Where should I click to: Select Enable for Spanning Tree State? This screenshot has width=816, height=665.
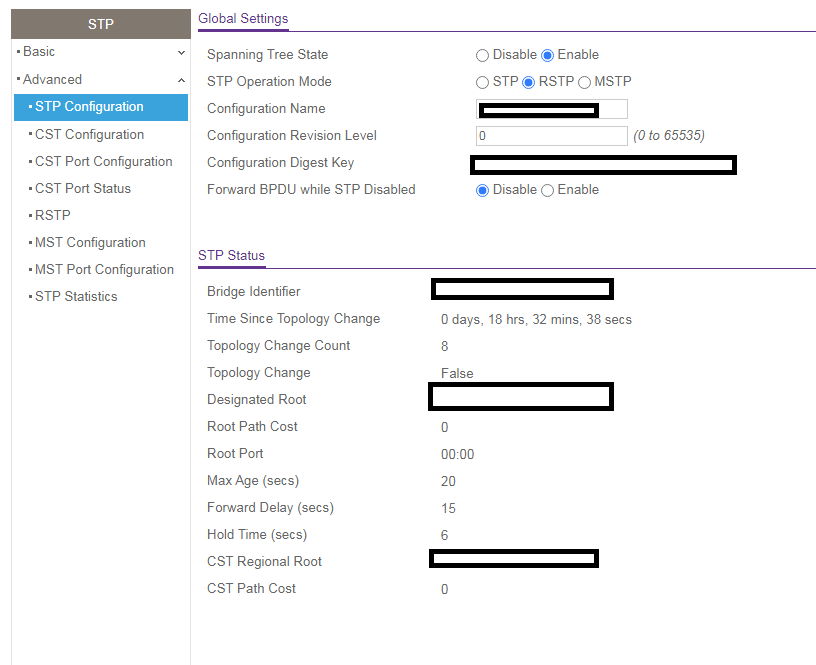point(547,55)
